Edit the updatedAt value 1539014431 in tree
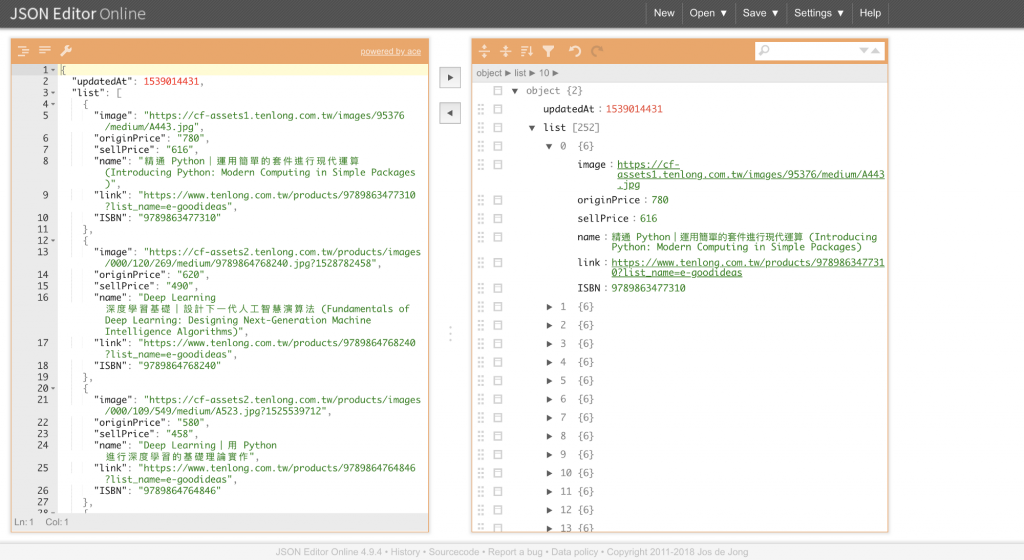Screen dimensions: 1024x560 633,109
